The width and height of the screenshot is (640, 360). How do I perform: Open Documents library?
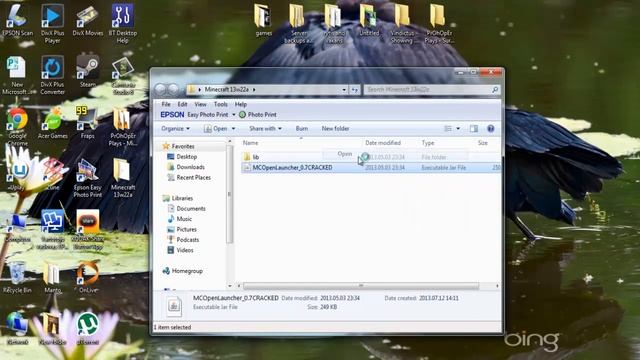pos(187,209)
